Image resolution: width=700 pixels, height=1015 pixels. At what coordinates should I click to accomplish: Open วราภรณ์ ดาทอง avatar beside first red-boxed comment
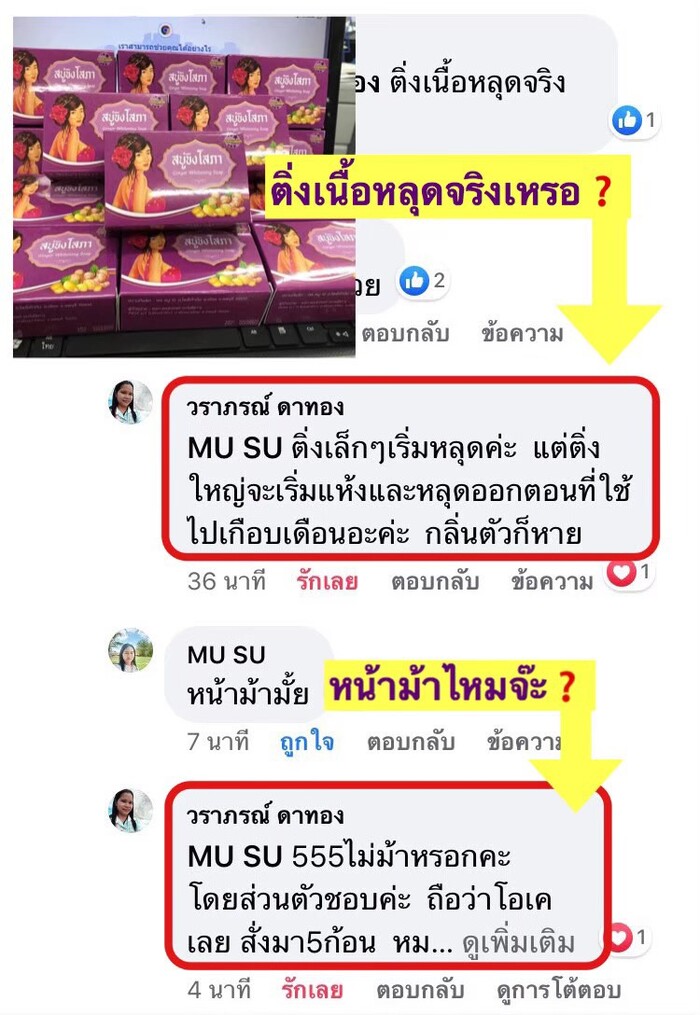[130, 402]
